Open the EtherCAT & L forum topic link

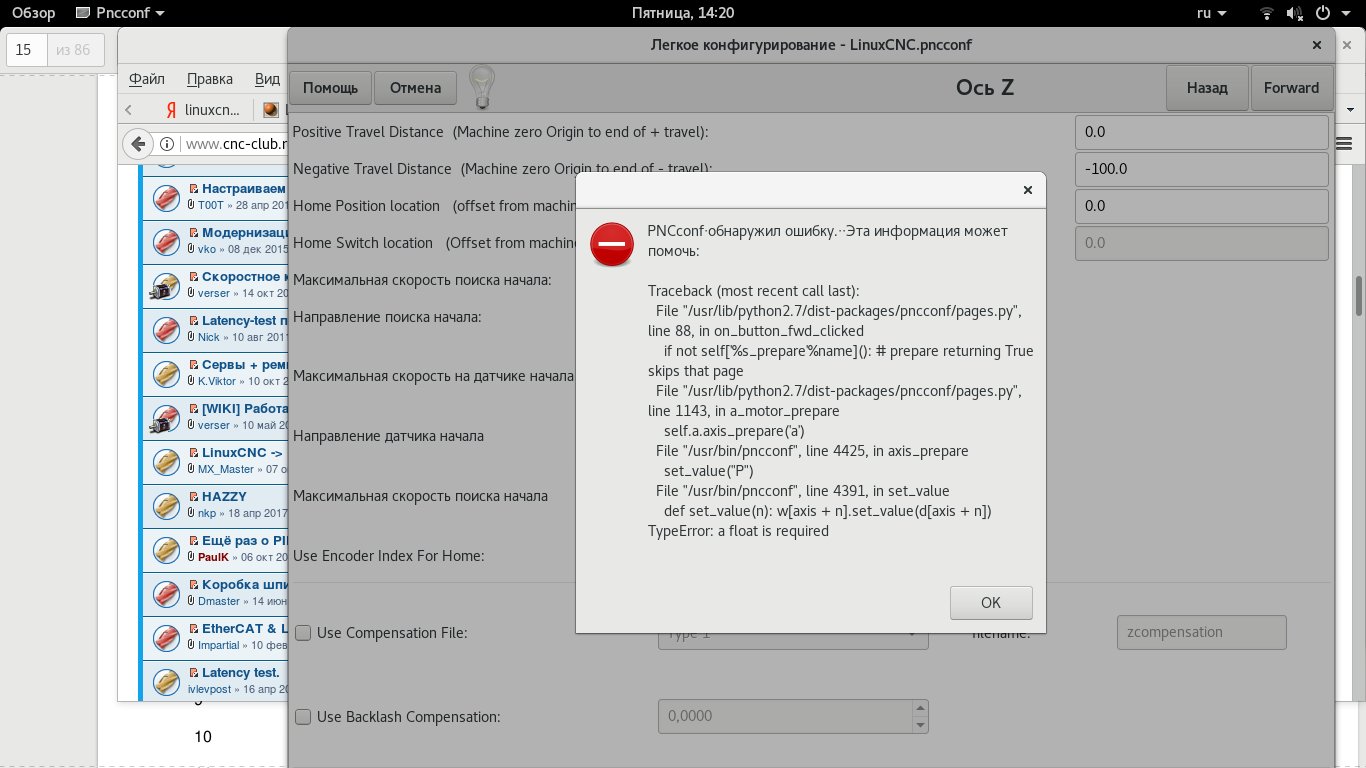(x=245, y=629)
